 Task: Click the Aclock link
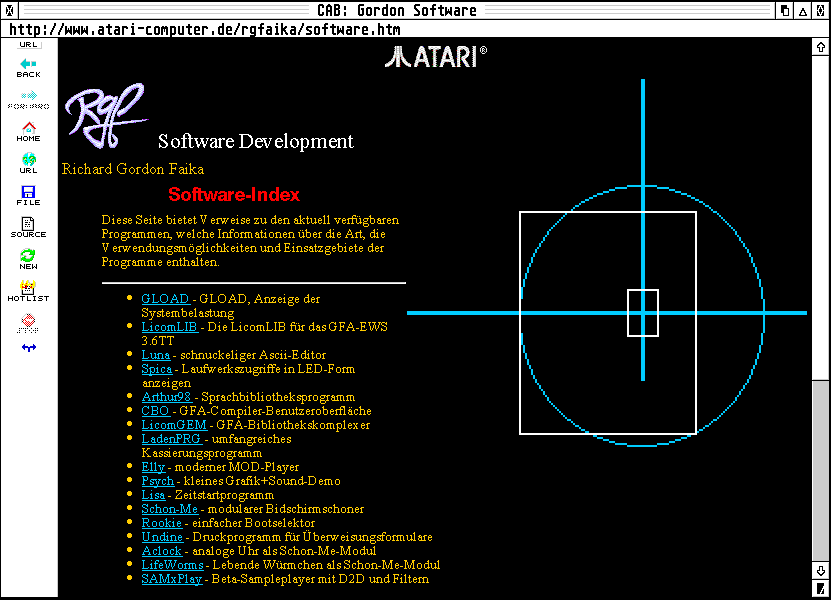[x=162, y=551]
